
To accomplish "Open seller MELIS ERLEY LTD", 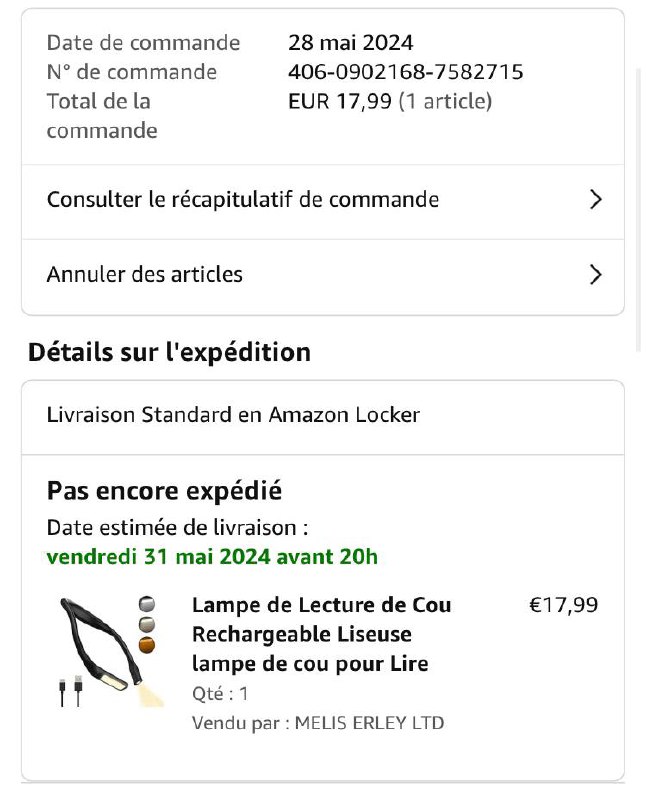I will tap(369, 723).
